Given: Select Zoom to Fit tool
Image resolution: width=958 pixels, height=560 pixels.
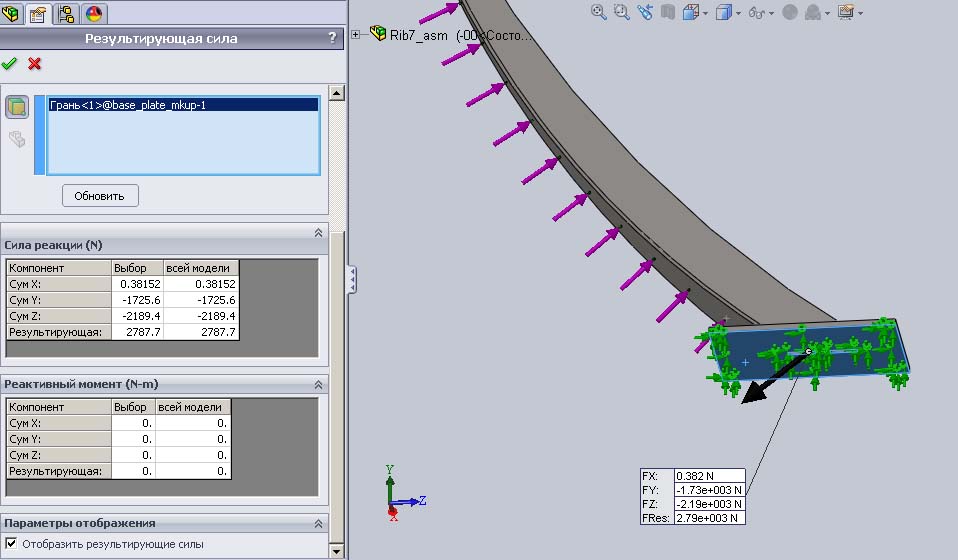Looking at the screenshot, I should (598, 12).
